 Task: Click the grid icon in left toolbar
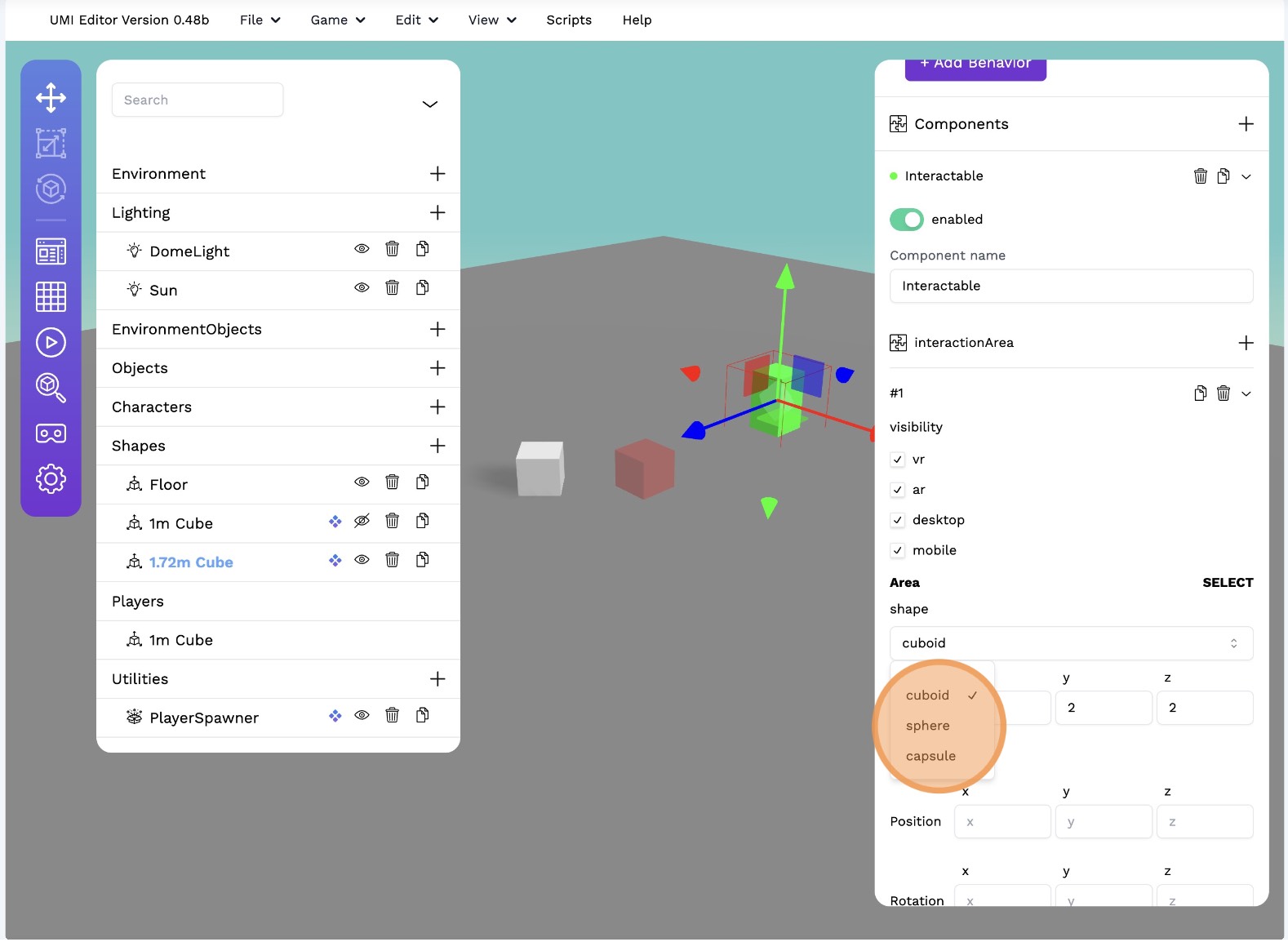coord(51,297)
